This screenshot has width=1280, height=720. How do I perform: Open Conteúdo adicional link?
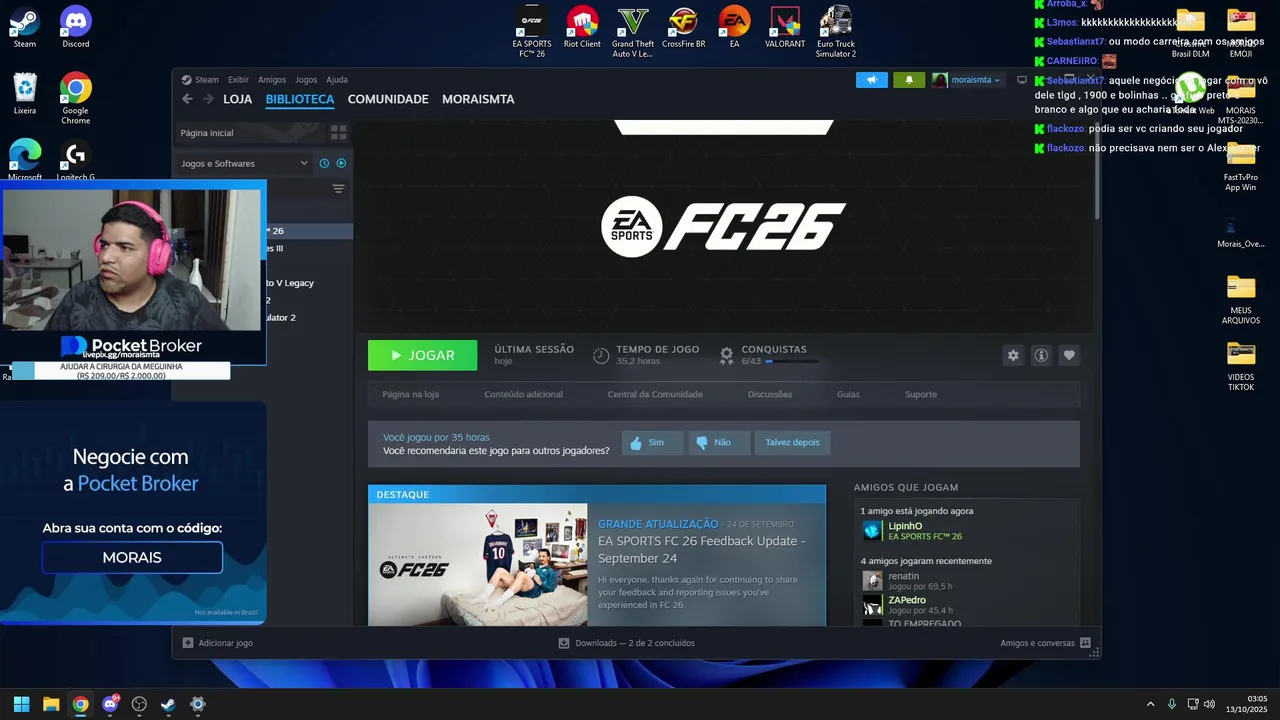523,394
